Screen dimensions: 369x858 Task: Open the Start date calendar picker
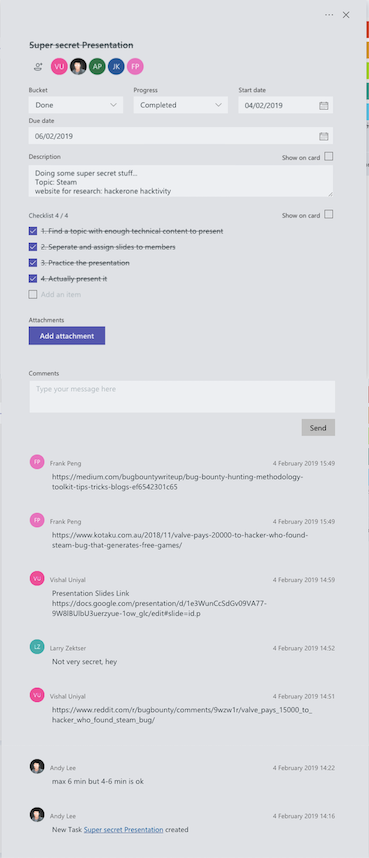click(x=324, y=105)
